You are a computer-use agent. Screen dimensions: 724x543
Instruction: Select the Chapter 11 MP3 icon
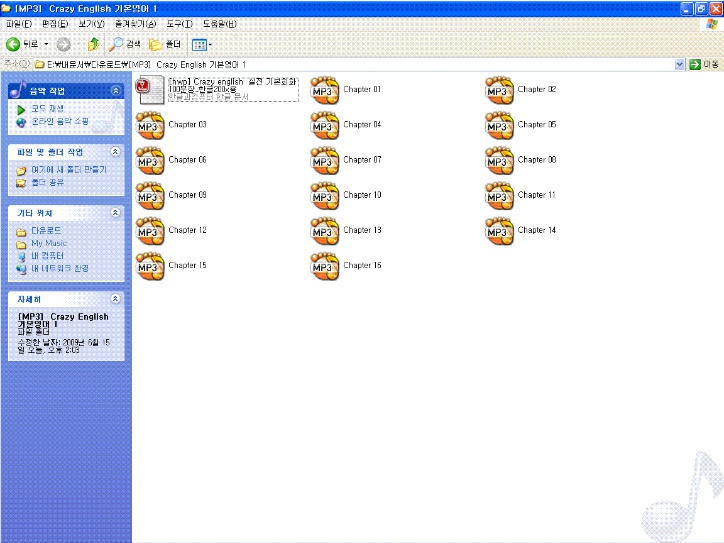tap(499, 195)
